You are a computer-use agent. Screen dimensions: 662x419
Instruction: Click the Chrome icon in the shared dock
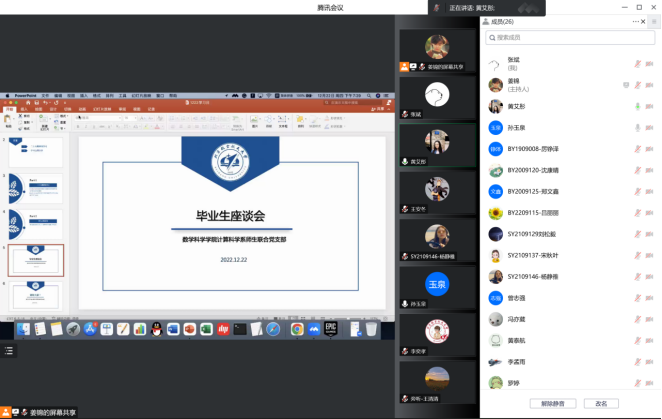coord(297,328)
